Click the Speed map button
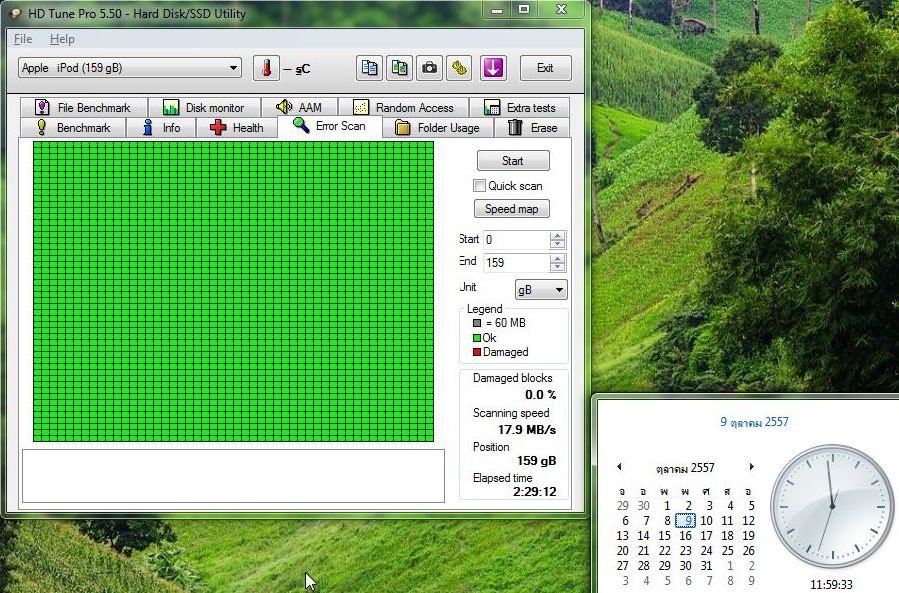The height and width of the screenshot is (593, 899). pos(511,209)
